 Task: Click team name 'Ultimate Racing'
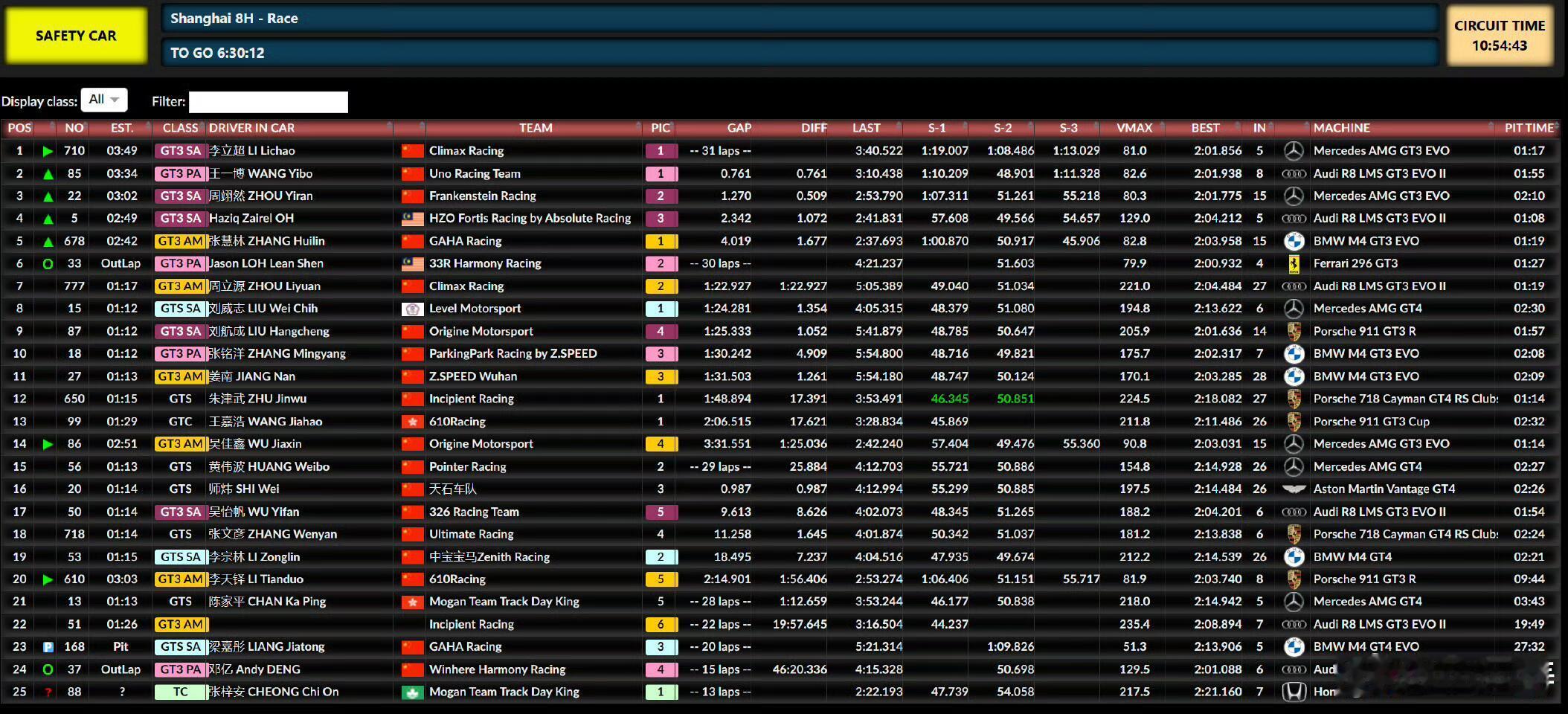click(472, 535)
